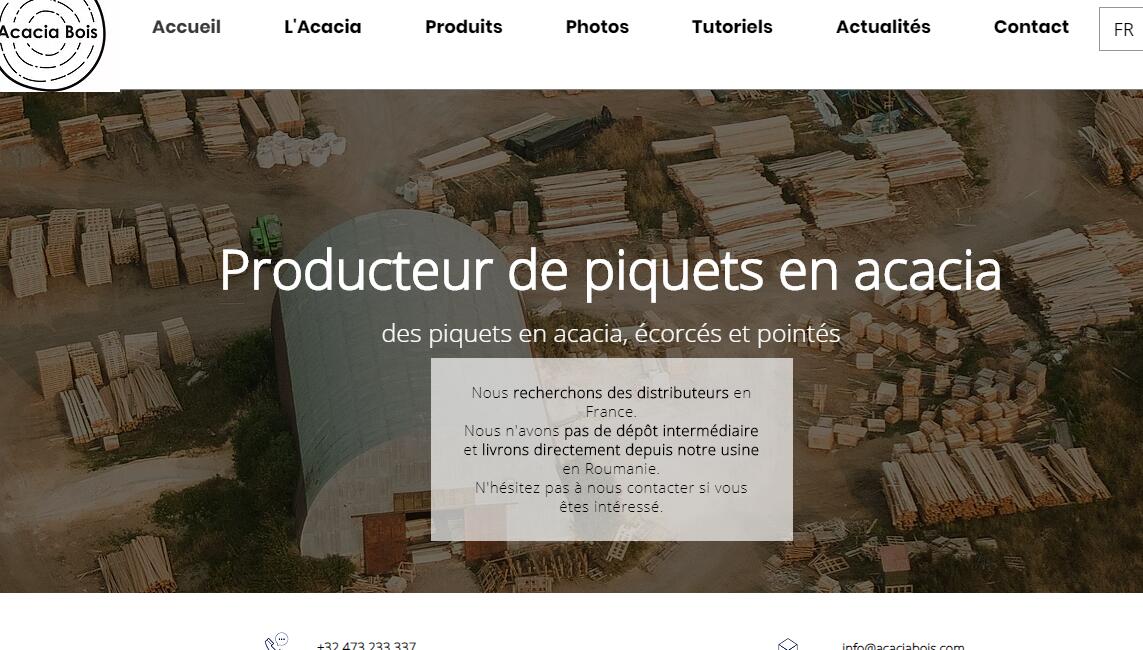Image resolution: width=1143 pixels, height=650 pixels.
Task: Open the Contact page
Action: point(1031,27)
